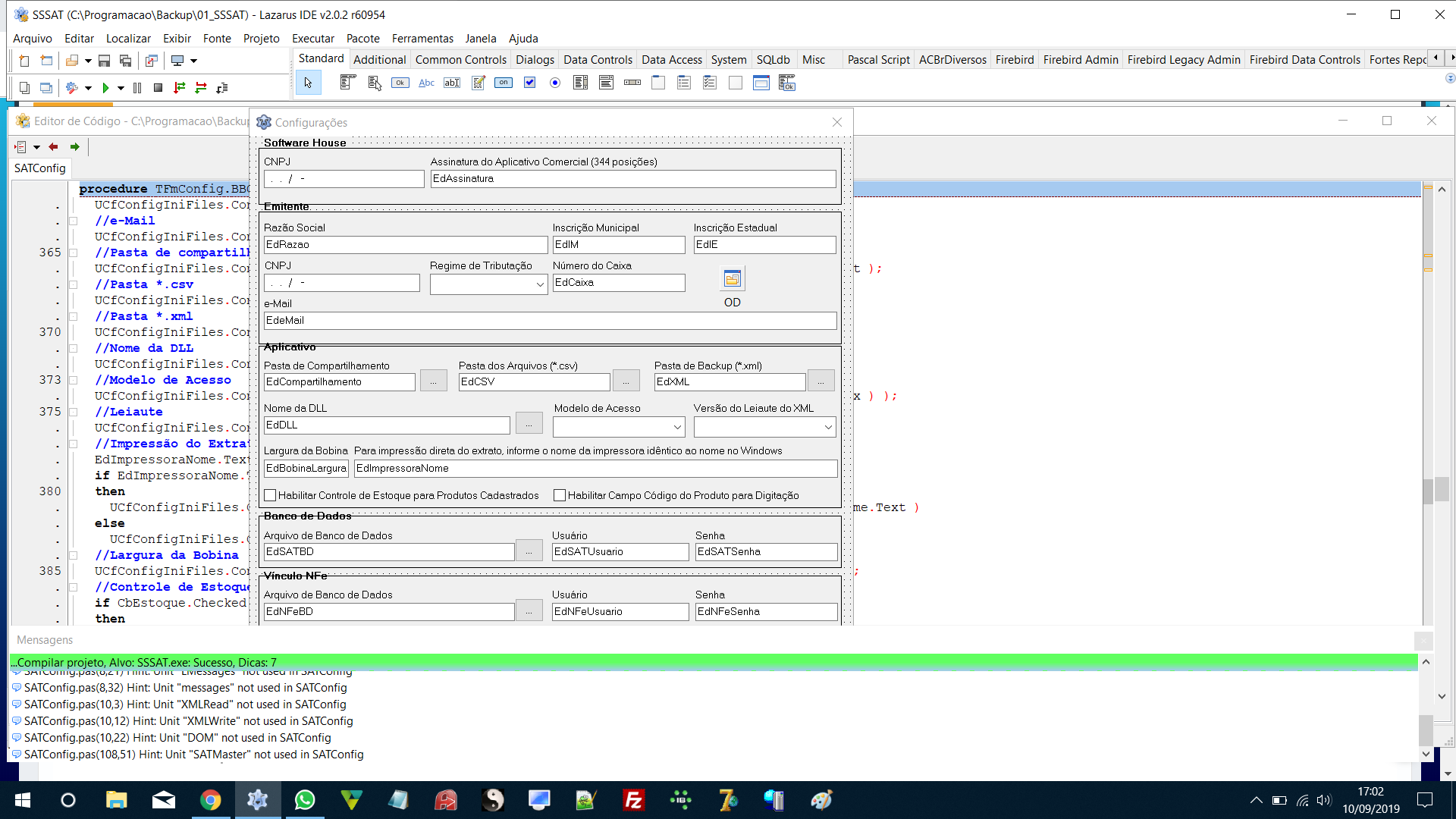
Task: Click the Messages panel vertical scrollbar
Action: [x=1426, y=709]
